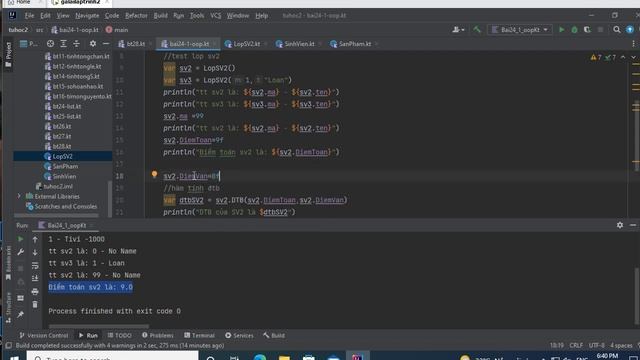Click UTF-8 encoding in status bar
Screen dimensions: 640x360
tap(596, 345)
